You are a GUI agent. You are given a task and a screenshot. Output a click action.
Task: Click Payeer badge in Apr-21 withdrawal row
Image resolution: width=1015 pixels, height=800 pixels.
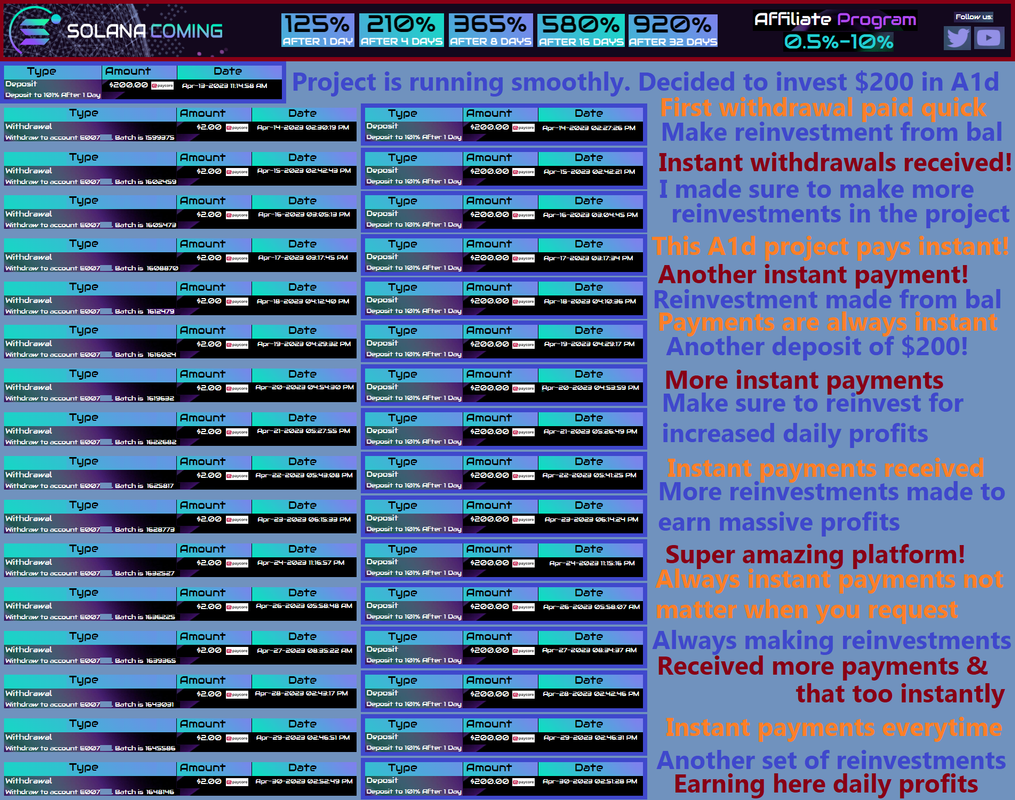tap(237, 432)
